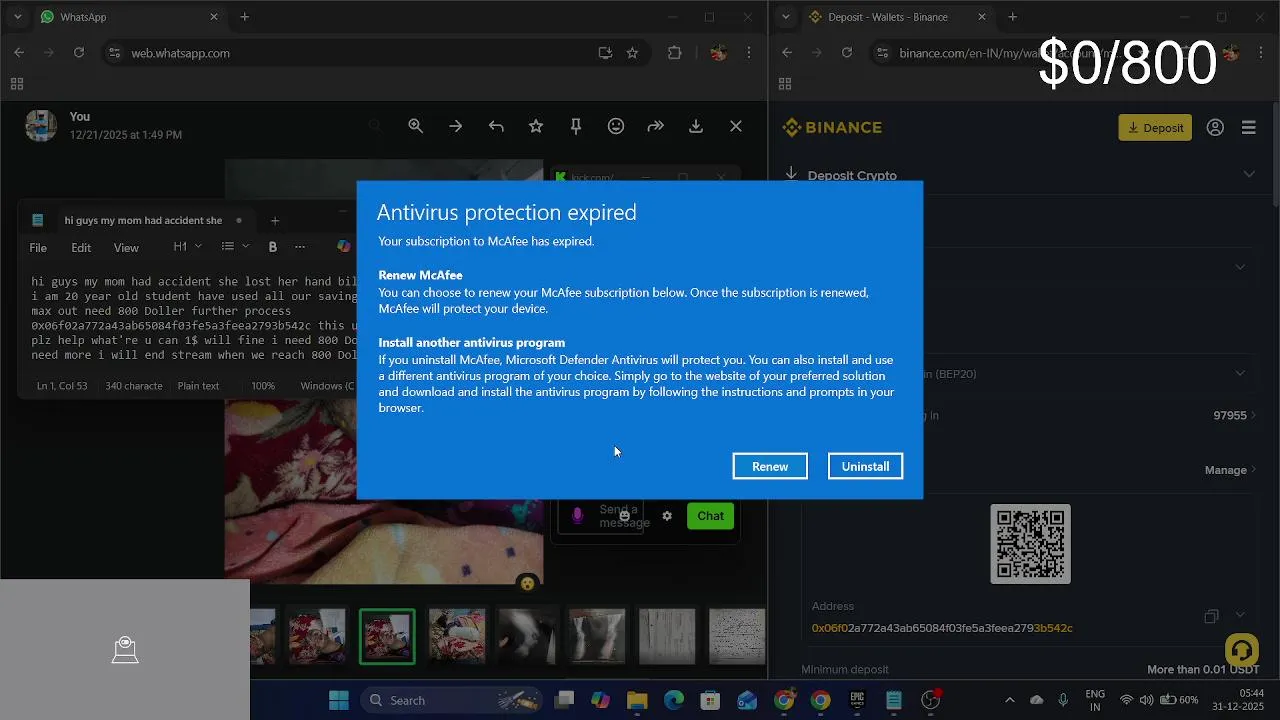The height and width of the screenshot is (720, 1280).
Task: Reload the WhatsApp browser page
Action: pos(79,53)
